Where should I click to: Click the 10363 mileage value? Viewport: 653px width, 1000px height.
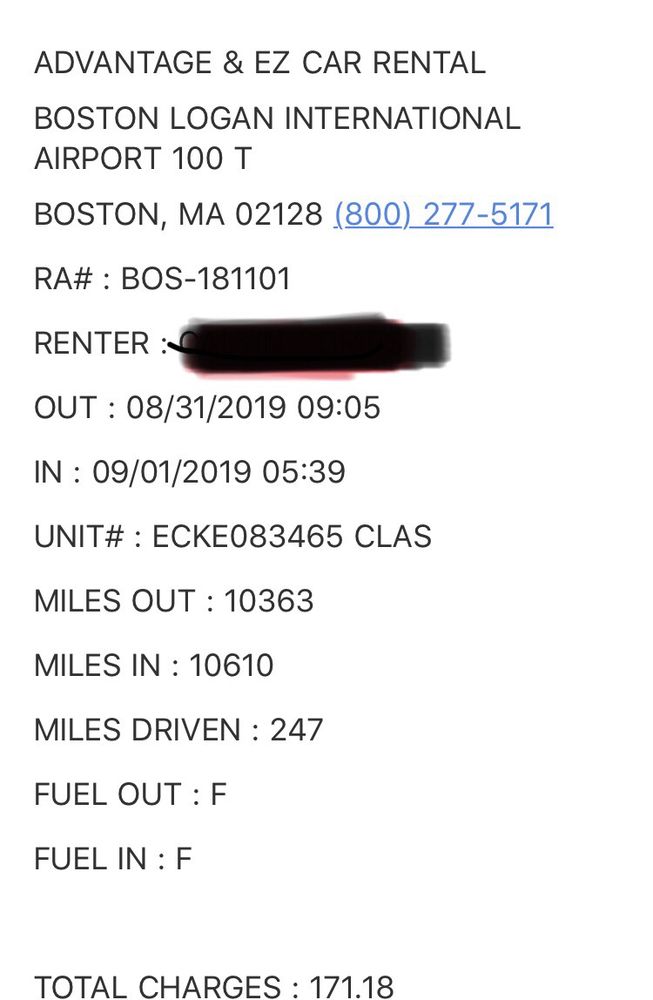point(269,601)
